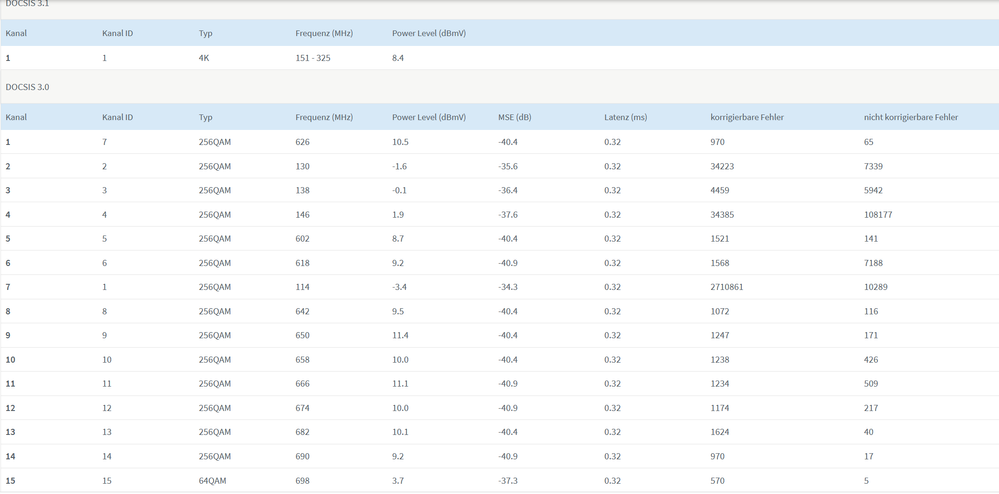
Task: Click the korrigierbare Fehler column header
Action: 746,117
